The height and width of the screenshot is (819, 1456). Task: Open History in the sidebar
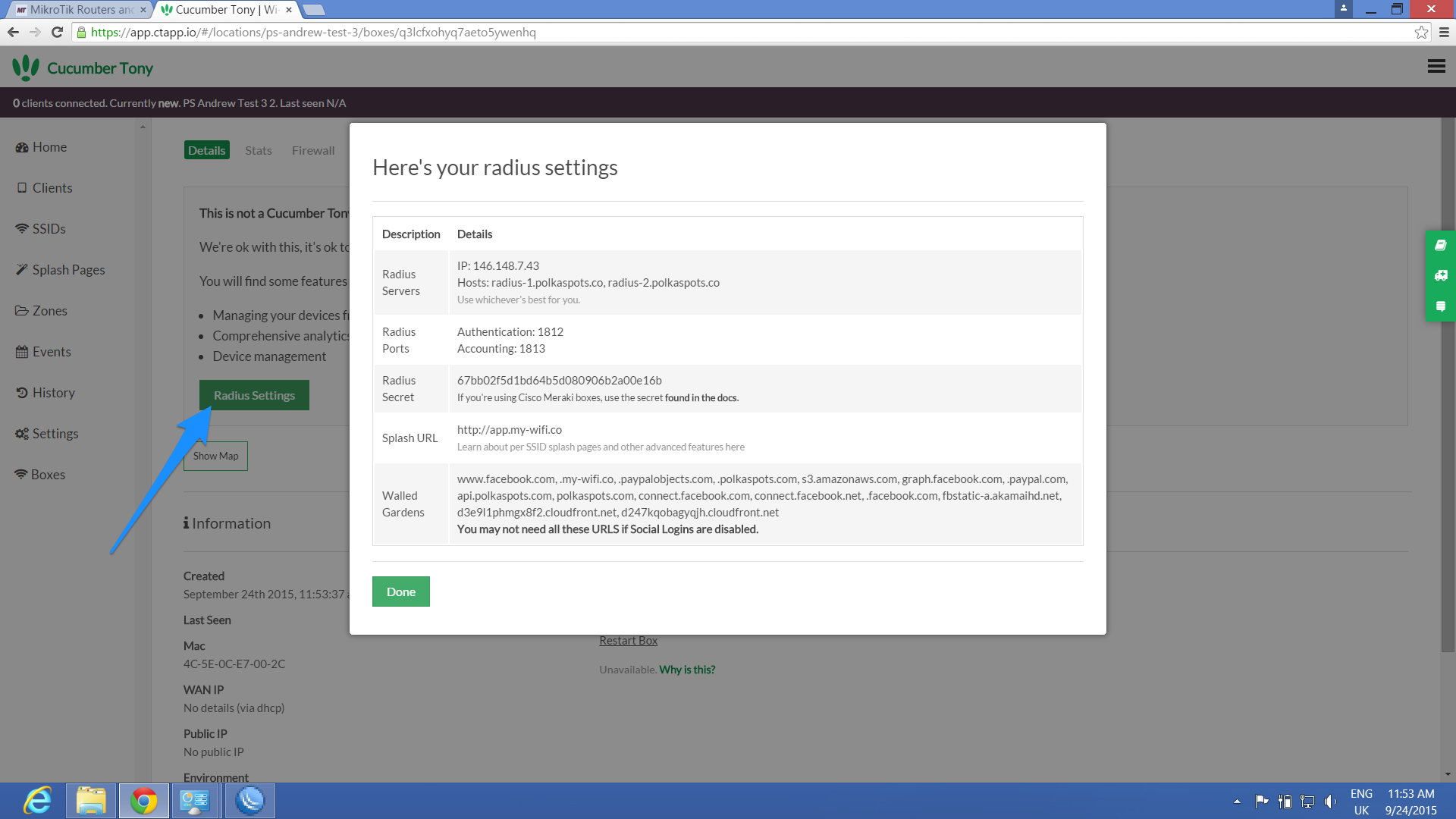[x=45, y=393]
